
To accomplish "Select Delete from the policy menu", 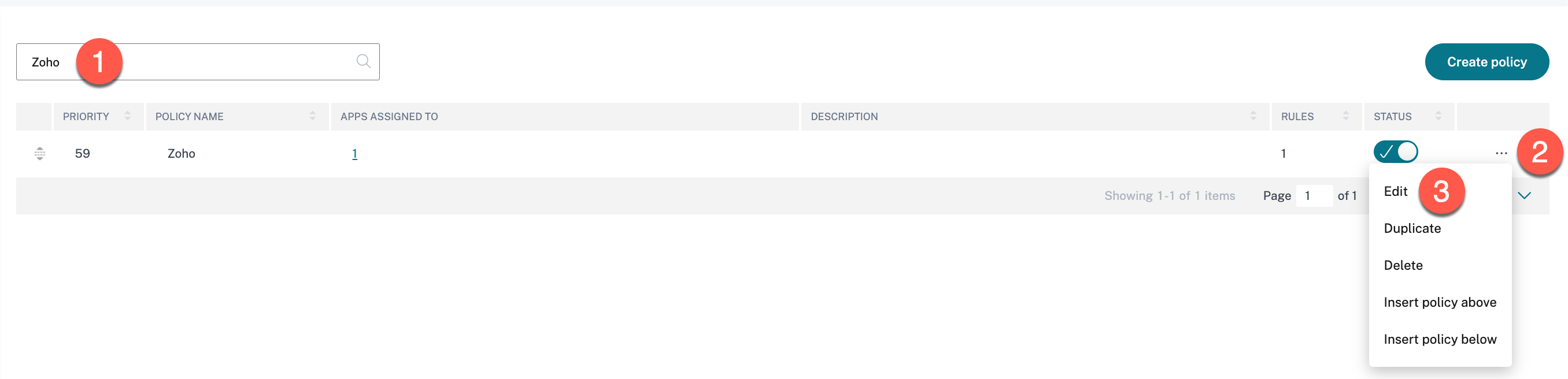I will [x=1403, y=265].
